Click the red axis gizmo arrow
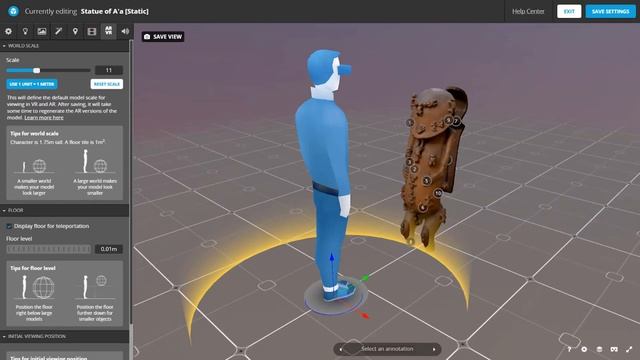This screenshot has height=360, width=640. 365,315
